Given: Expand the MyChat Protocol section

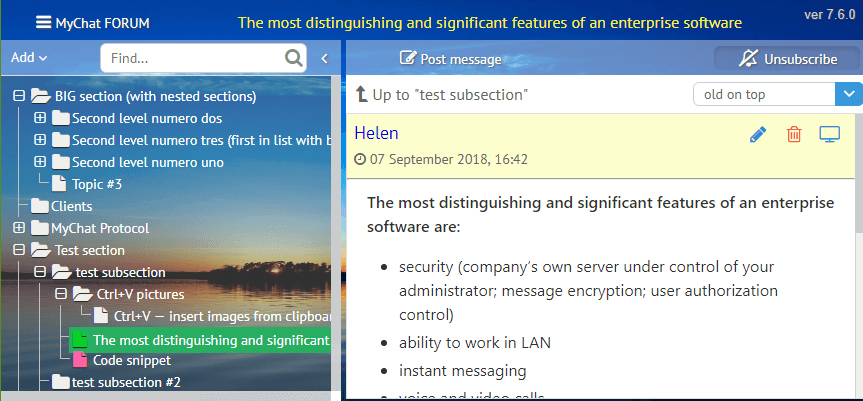Looking at the screenshot, I should [18, 228].
